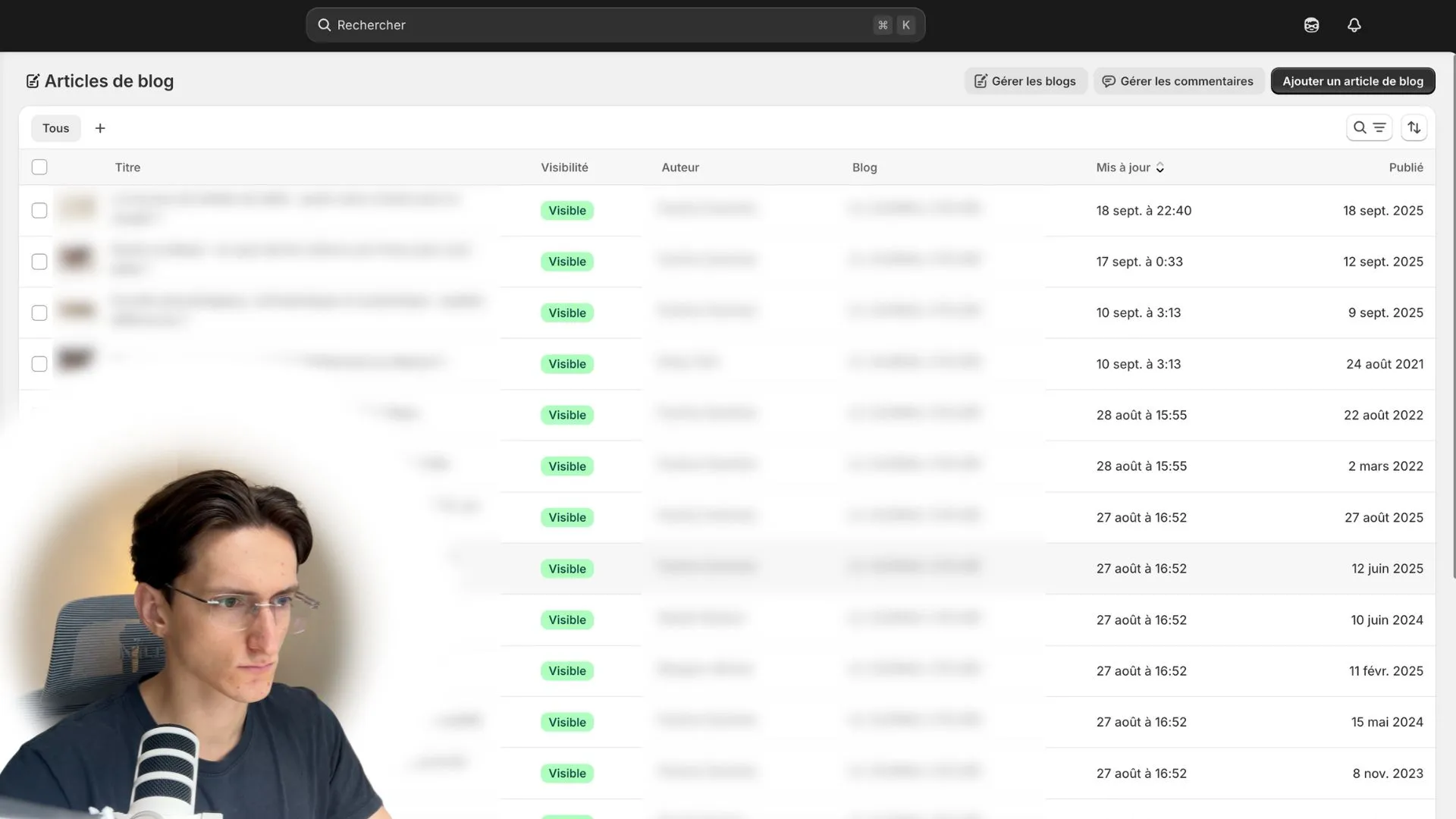Select all articles with the header checkbox
The width and height of the screenshot is (1456, 819).
coord(39,167)
